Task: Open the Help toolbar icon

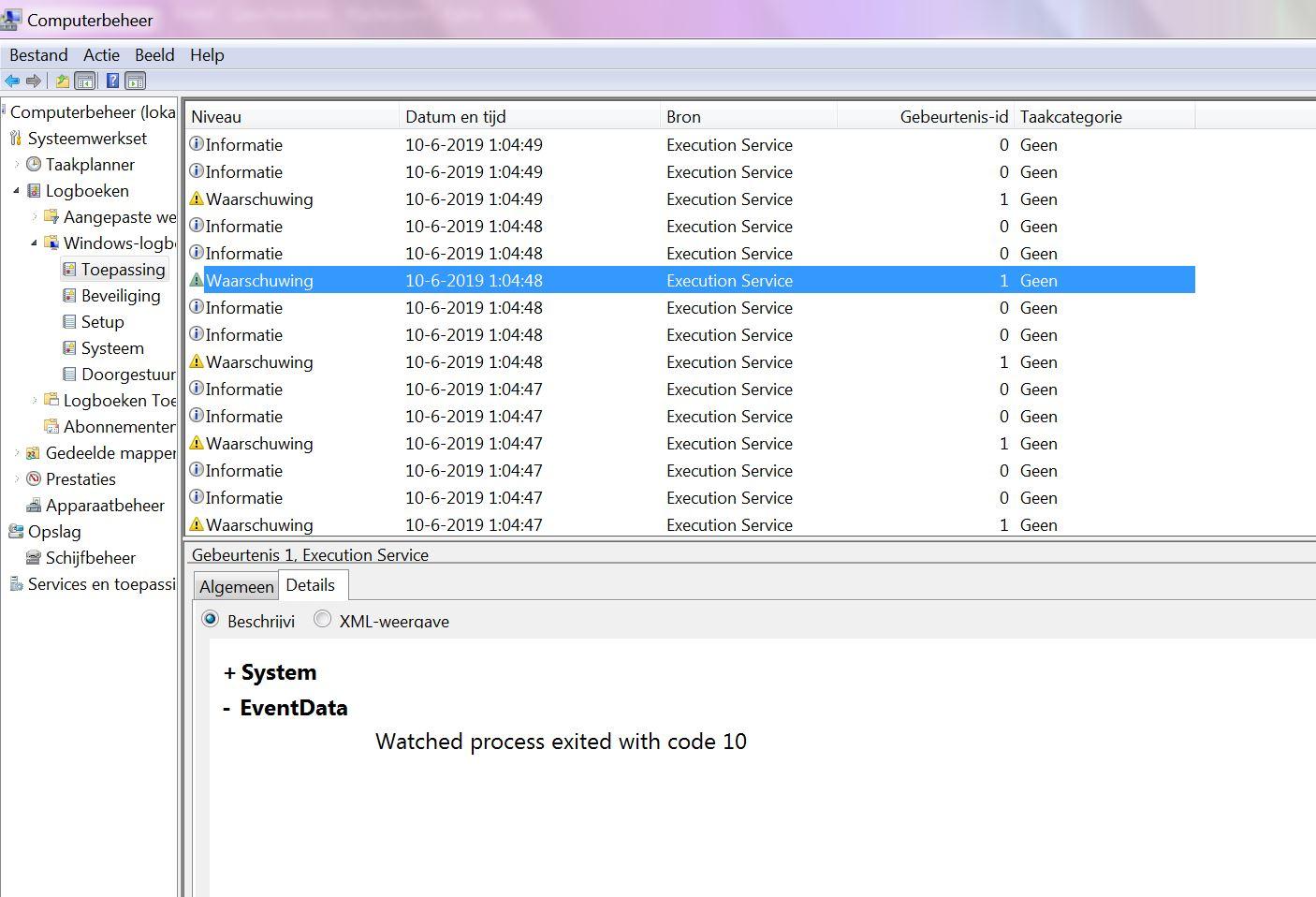Action: point(113,81)
